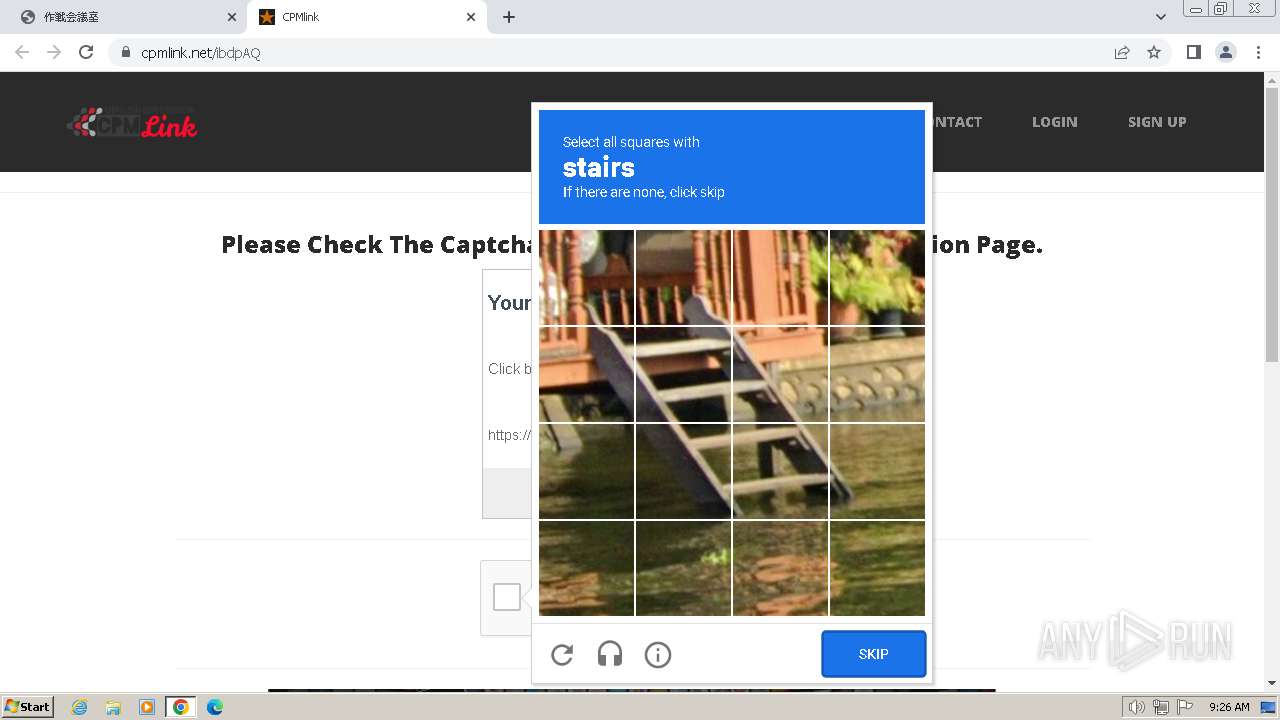The image size is (1280, 720).
Task: Select captcha tile showing upper stair steps
Action: click(684, 374)
